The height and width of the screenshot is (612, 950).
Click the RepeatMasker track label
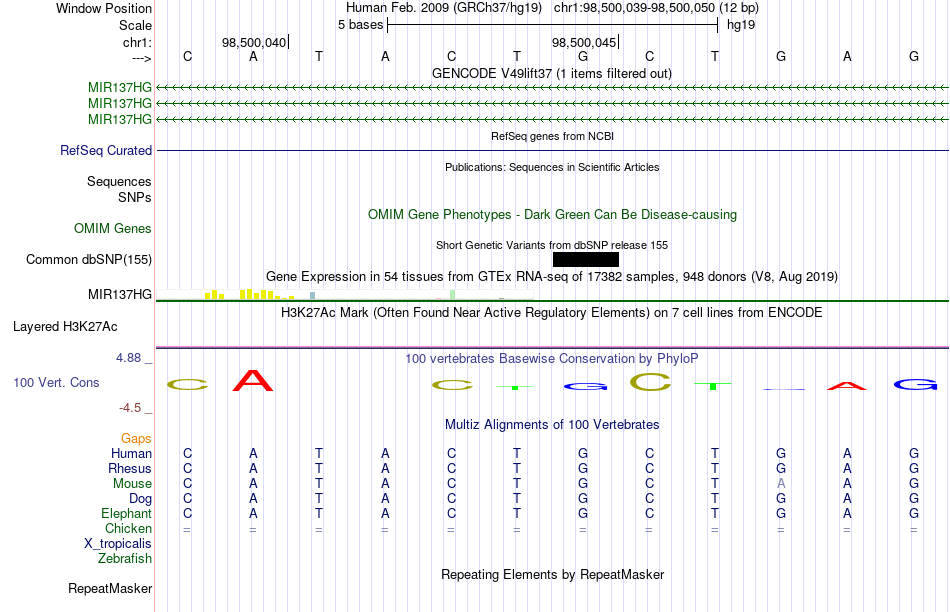click(x=110, y=588)
